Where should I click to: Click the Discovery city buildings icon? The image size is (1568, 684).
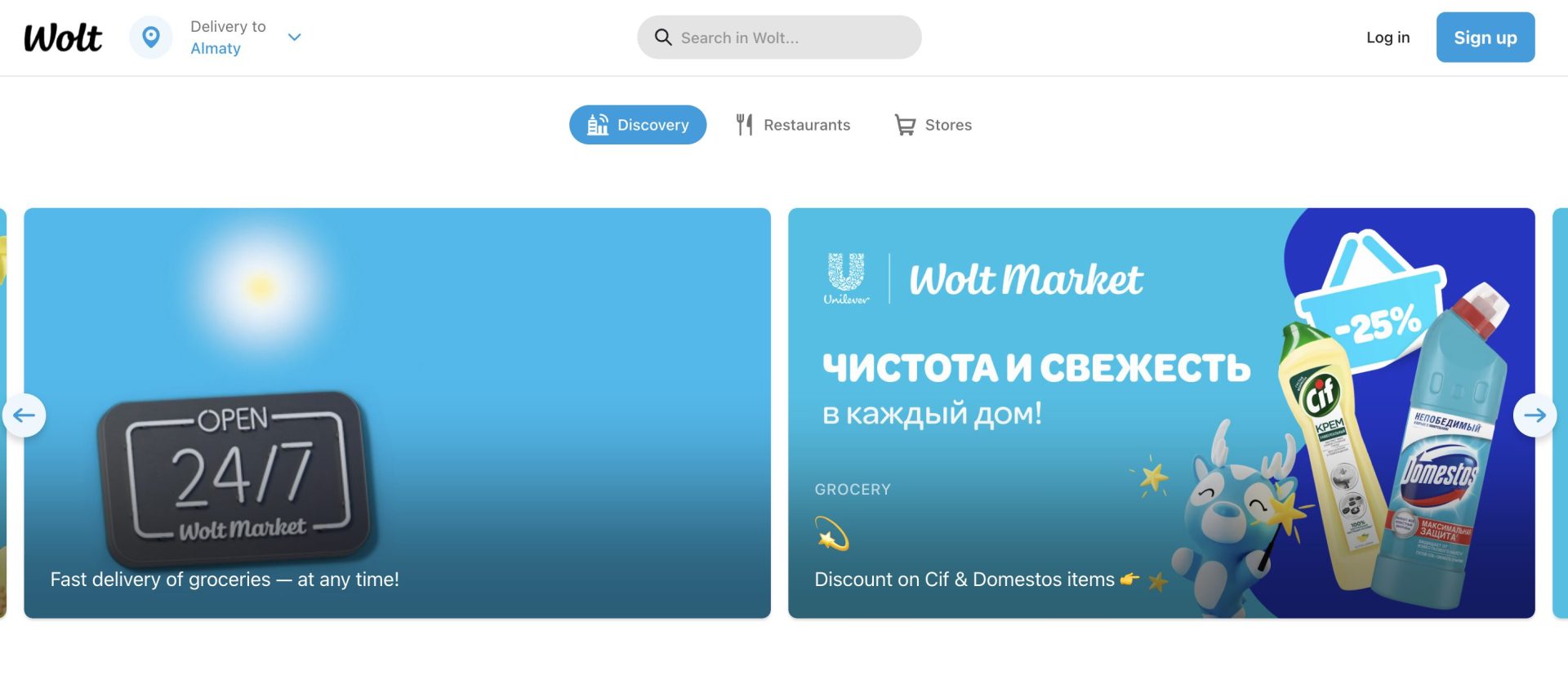click(598, 125)
